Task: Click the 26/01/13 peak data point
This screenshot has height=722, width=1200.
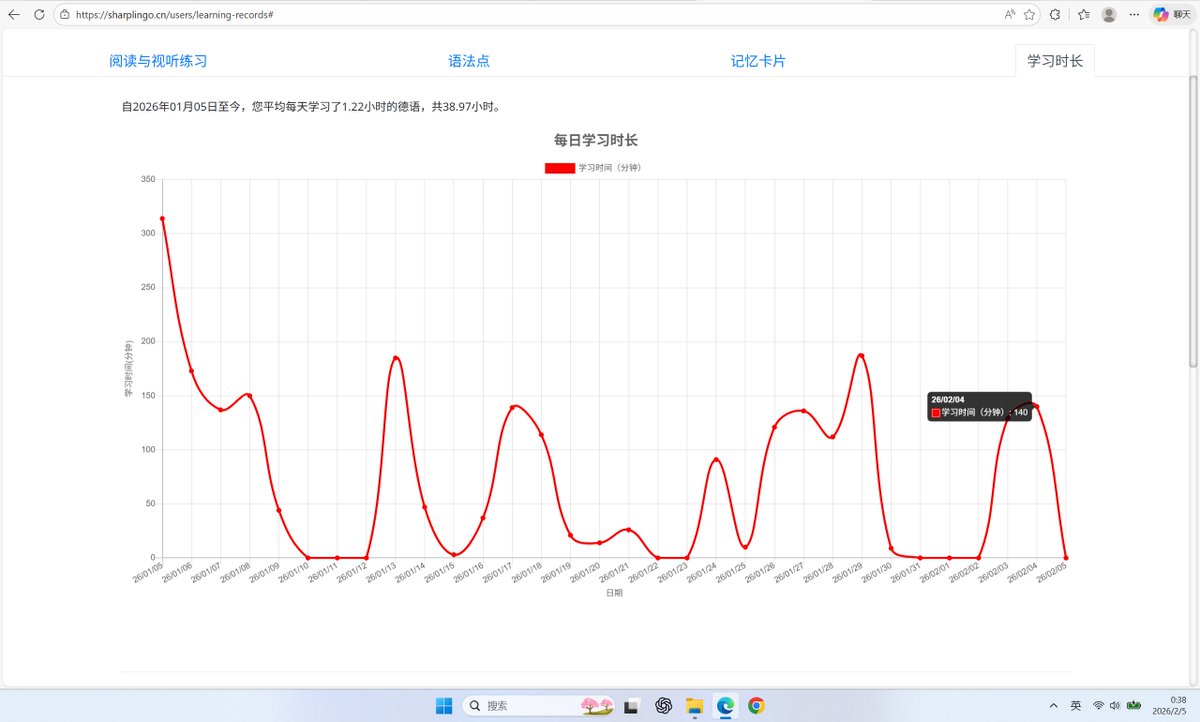Action: (x=396, y=358)
